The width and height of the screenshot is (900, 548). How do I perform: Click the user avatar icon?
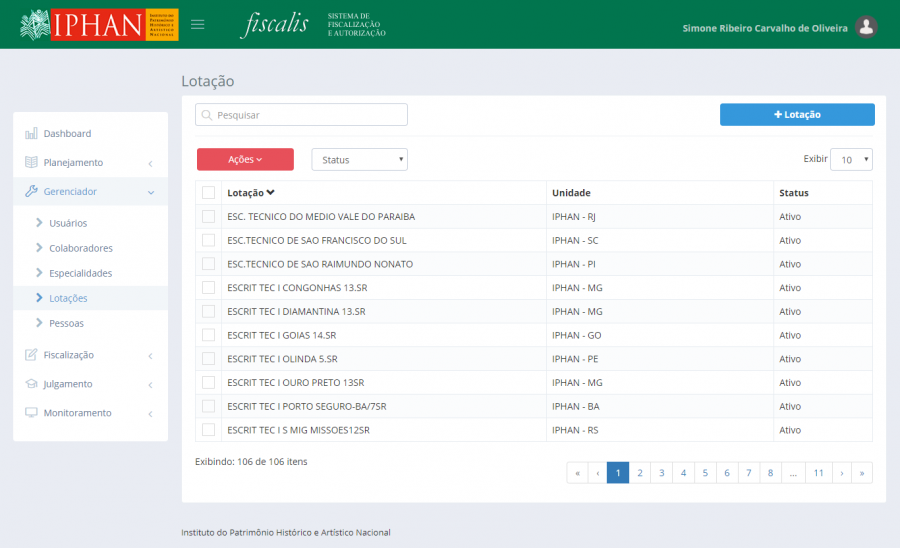pyautogui.click(x=867, y=28)
